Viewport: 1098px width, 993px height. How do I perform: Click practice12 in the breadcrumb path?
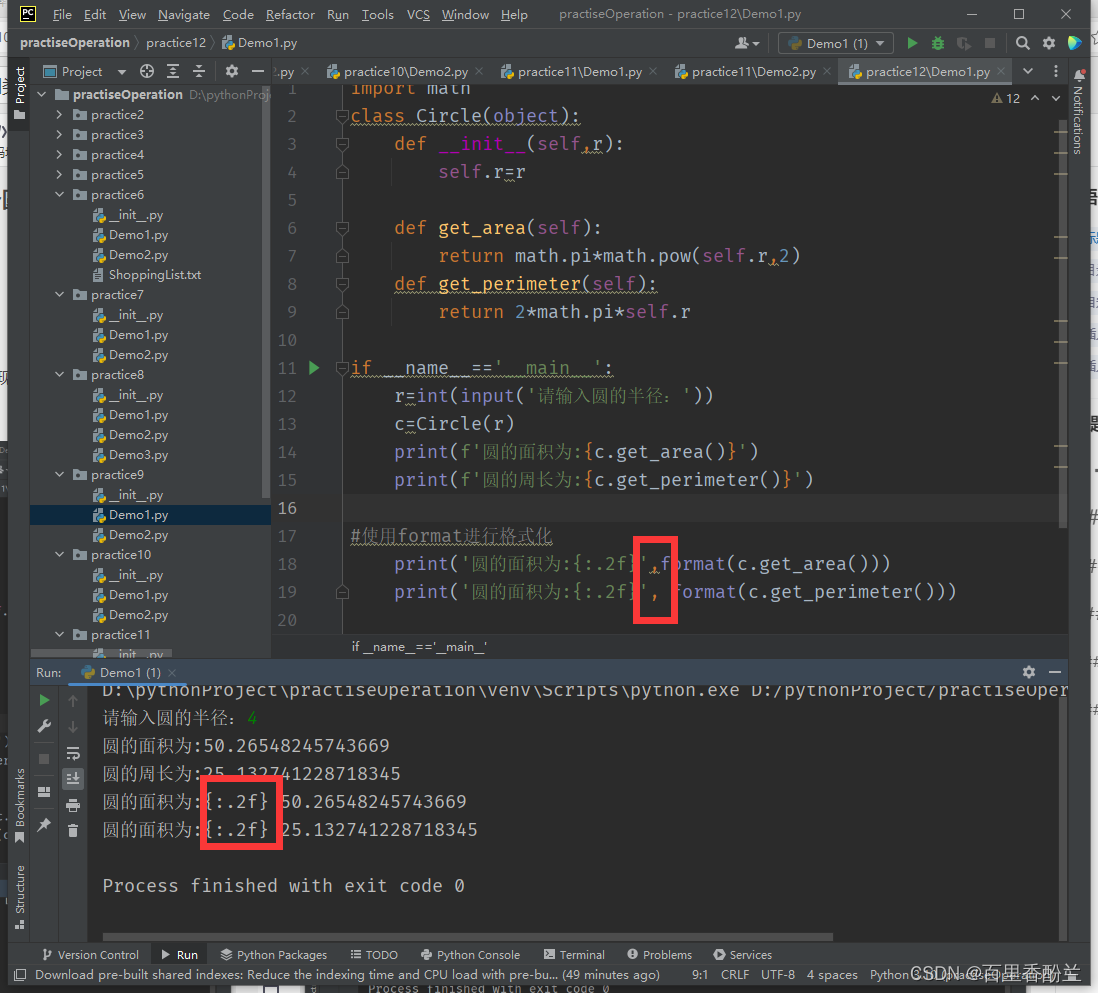(x=176, y=43)
